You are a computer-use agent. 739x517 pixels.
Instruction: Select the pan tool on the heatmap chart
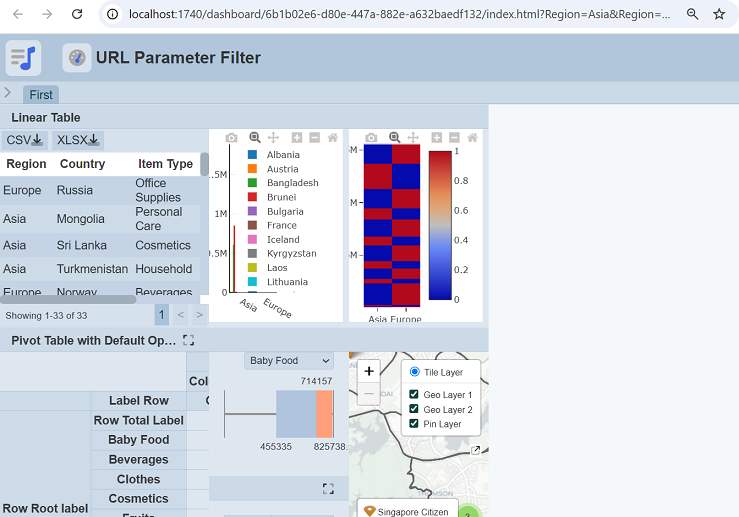click(413, 137)
